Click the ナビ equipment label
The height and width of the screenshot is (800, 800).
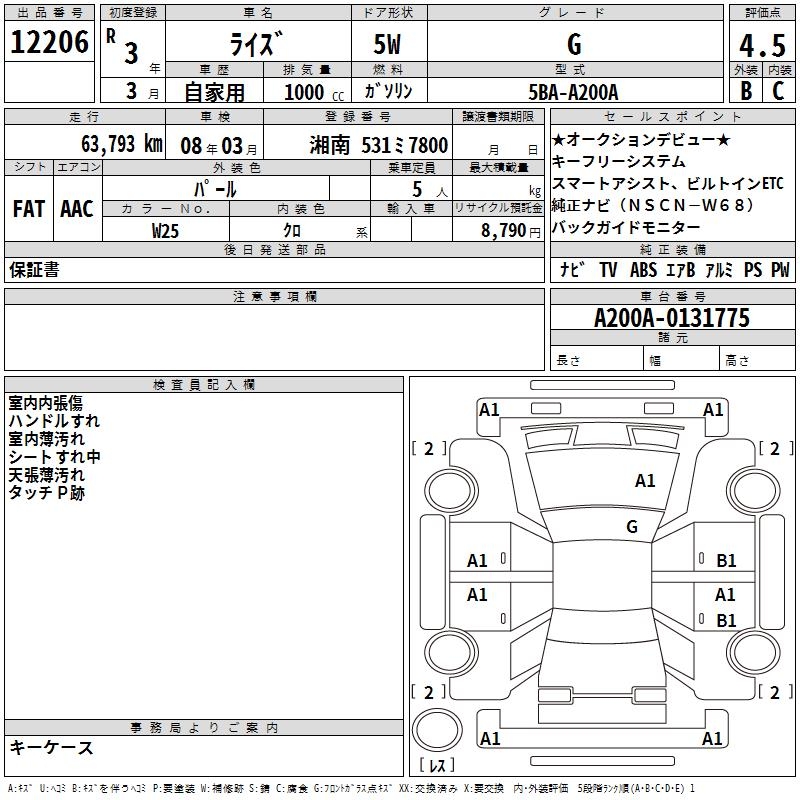pos(572,269)
